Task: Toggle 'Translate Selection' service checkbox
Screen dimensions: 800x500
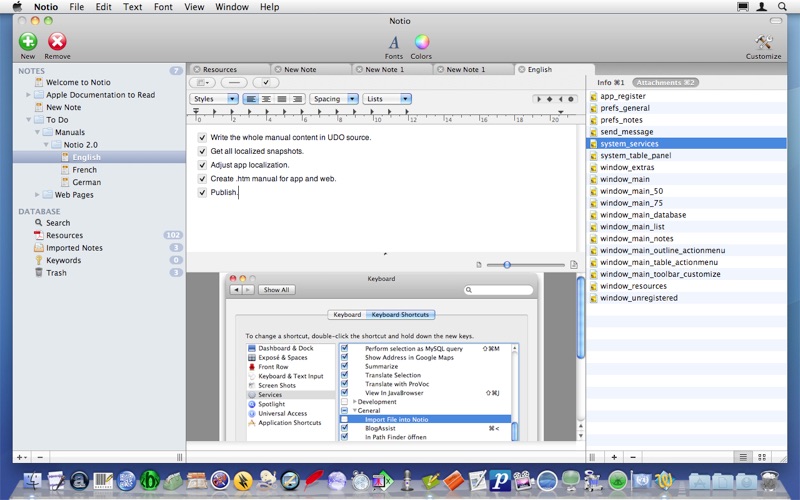Action: 344,375
